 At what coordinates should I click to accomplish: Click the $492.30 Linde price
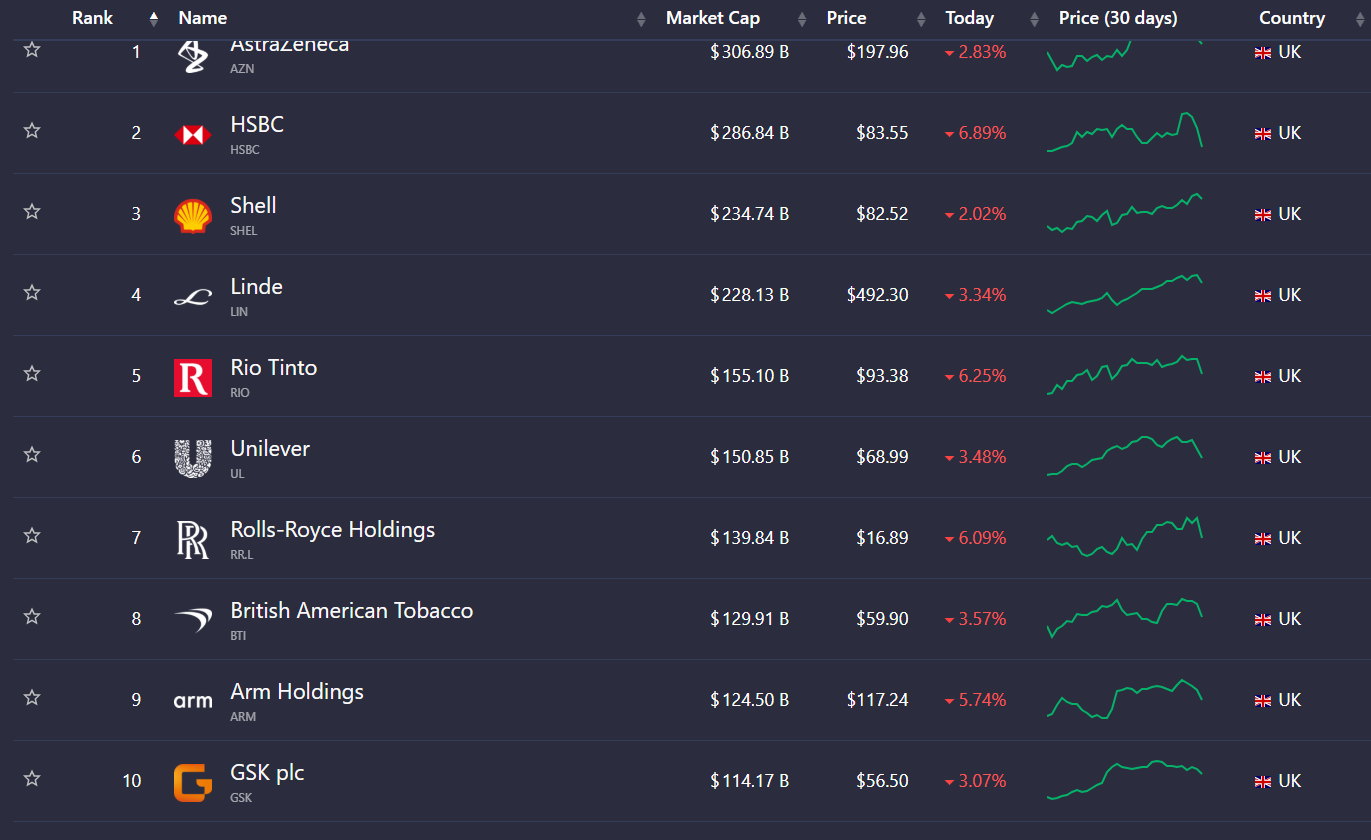click(x=878, y=295)
